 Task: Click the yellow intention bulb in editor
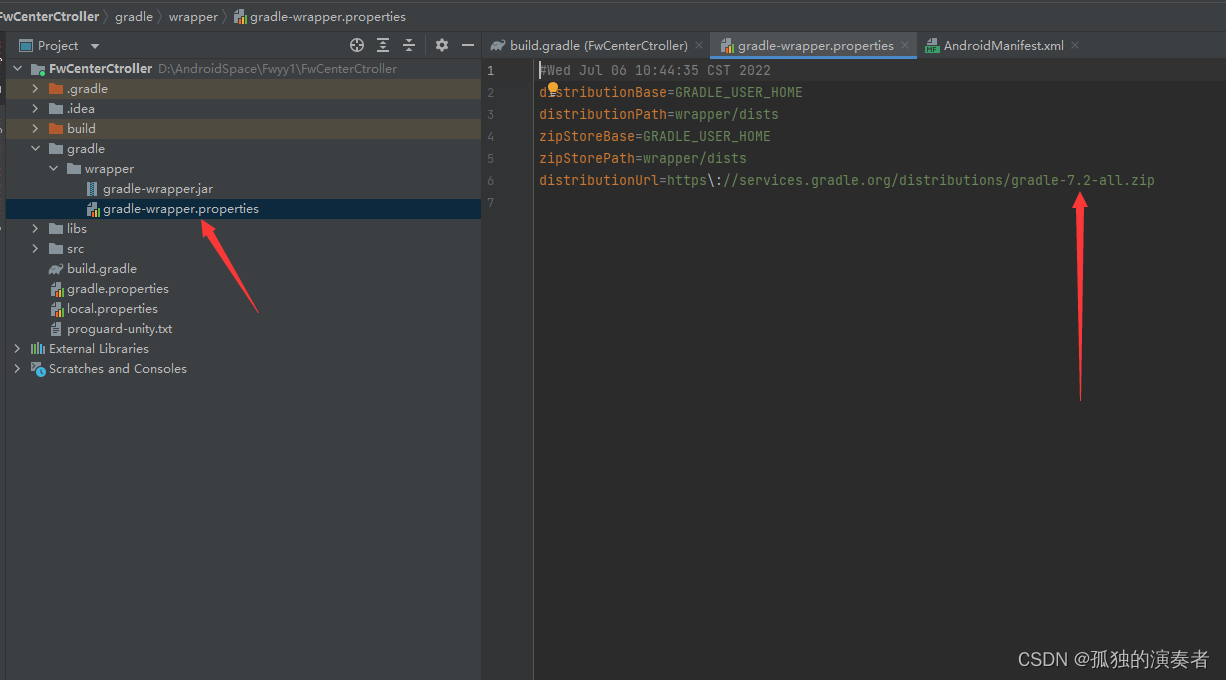(x=552, y=88)
